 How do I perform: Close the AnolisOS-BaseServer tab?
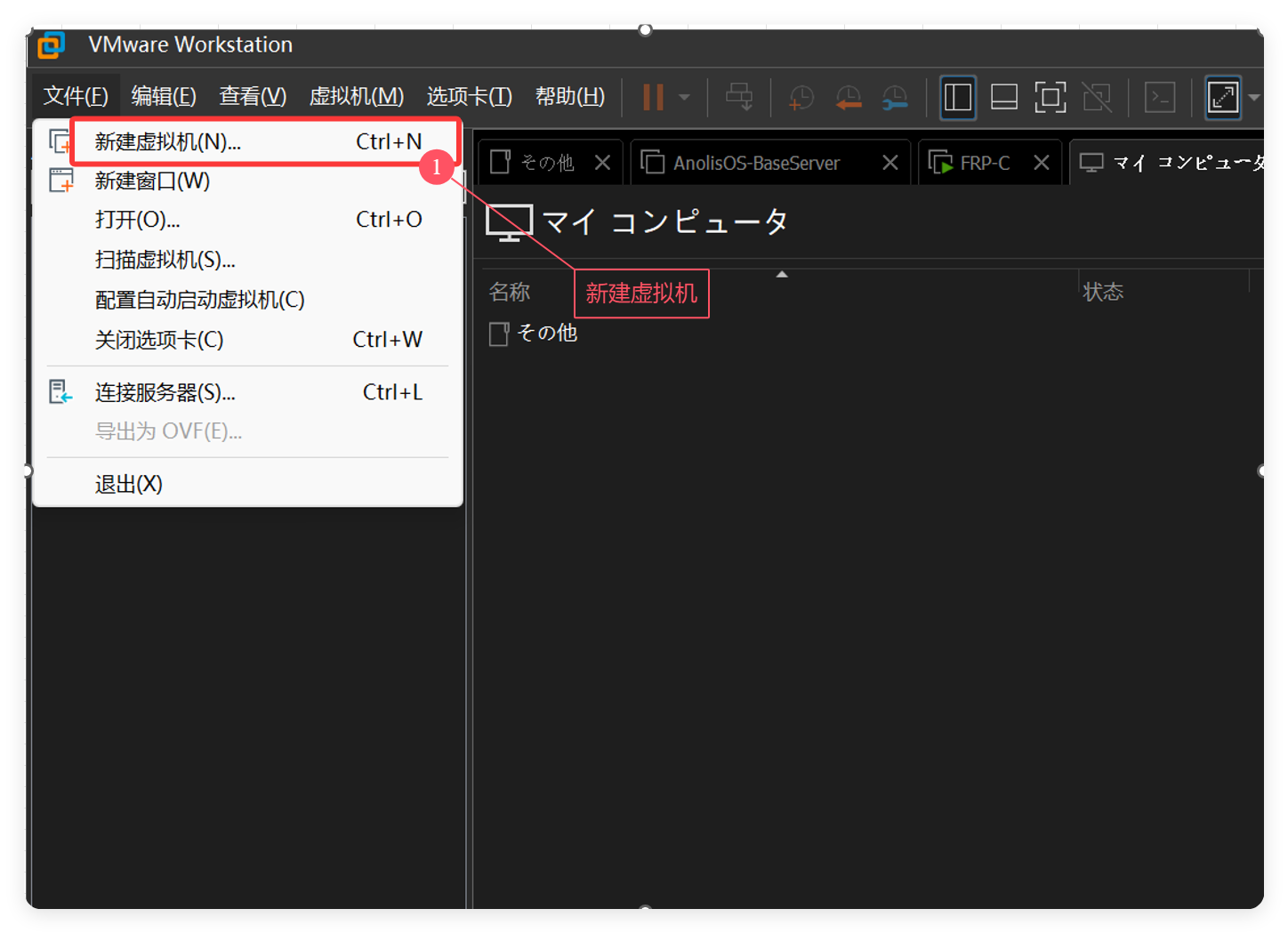[x=890, y=163]
